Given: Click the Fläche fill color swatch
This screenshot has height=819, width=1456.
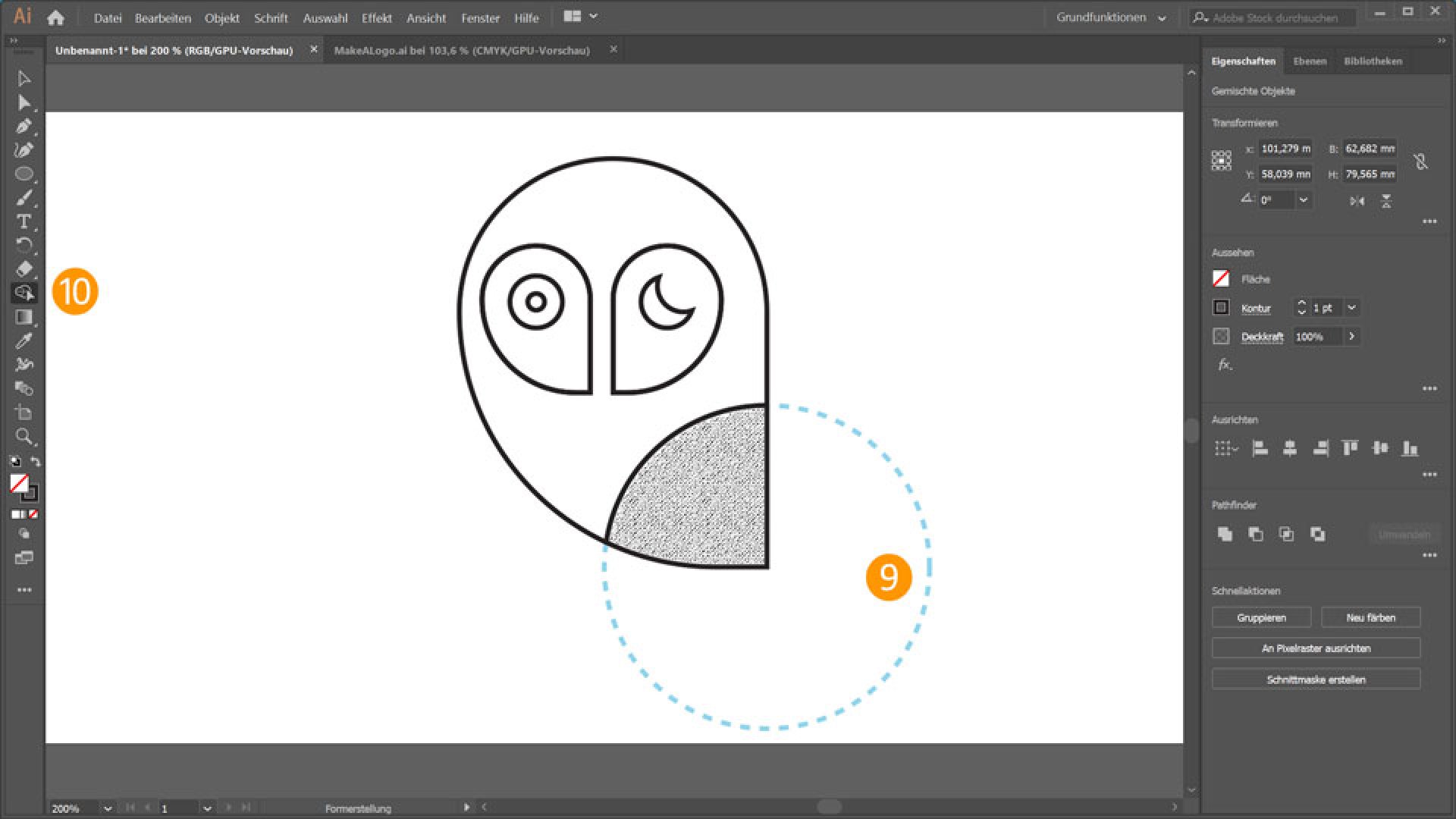Looking at the screenshot, I should point(1221,278).
